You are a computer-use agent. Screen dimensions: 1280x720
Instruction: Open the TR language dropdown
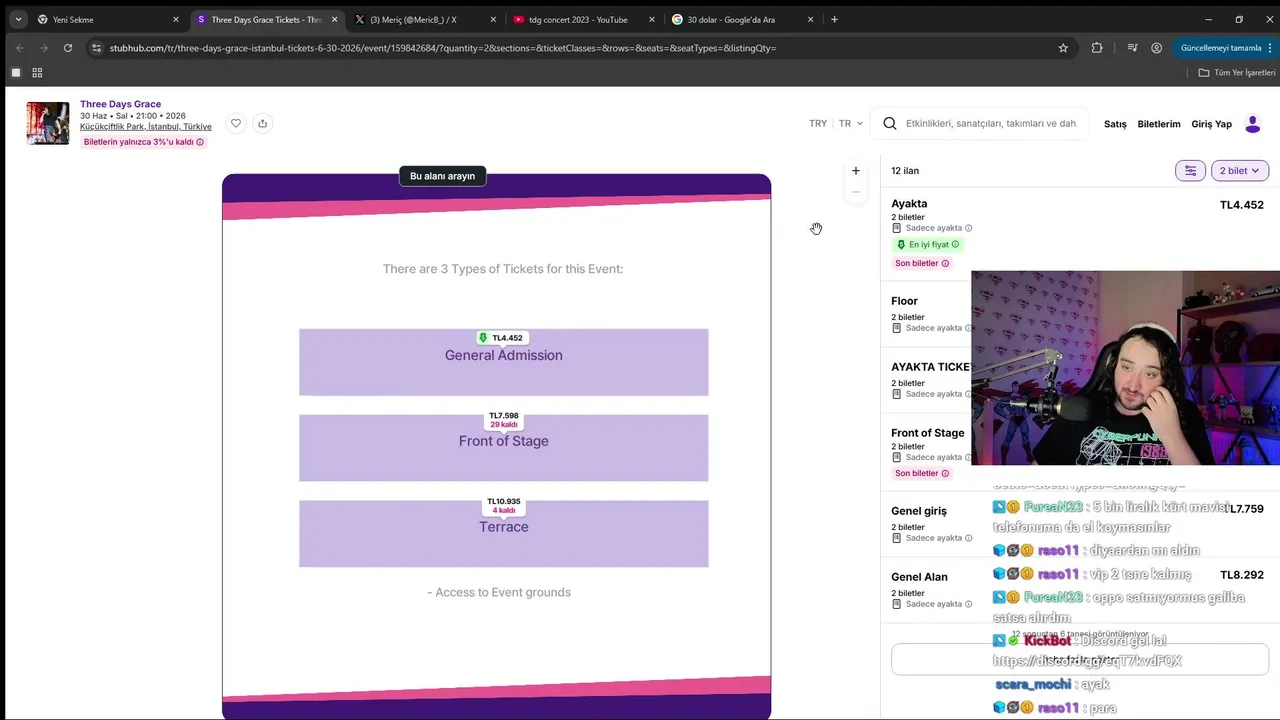coord(851,124)
